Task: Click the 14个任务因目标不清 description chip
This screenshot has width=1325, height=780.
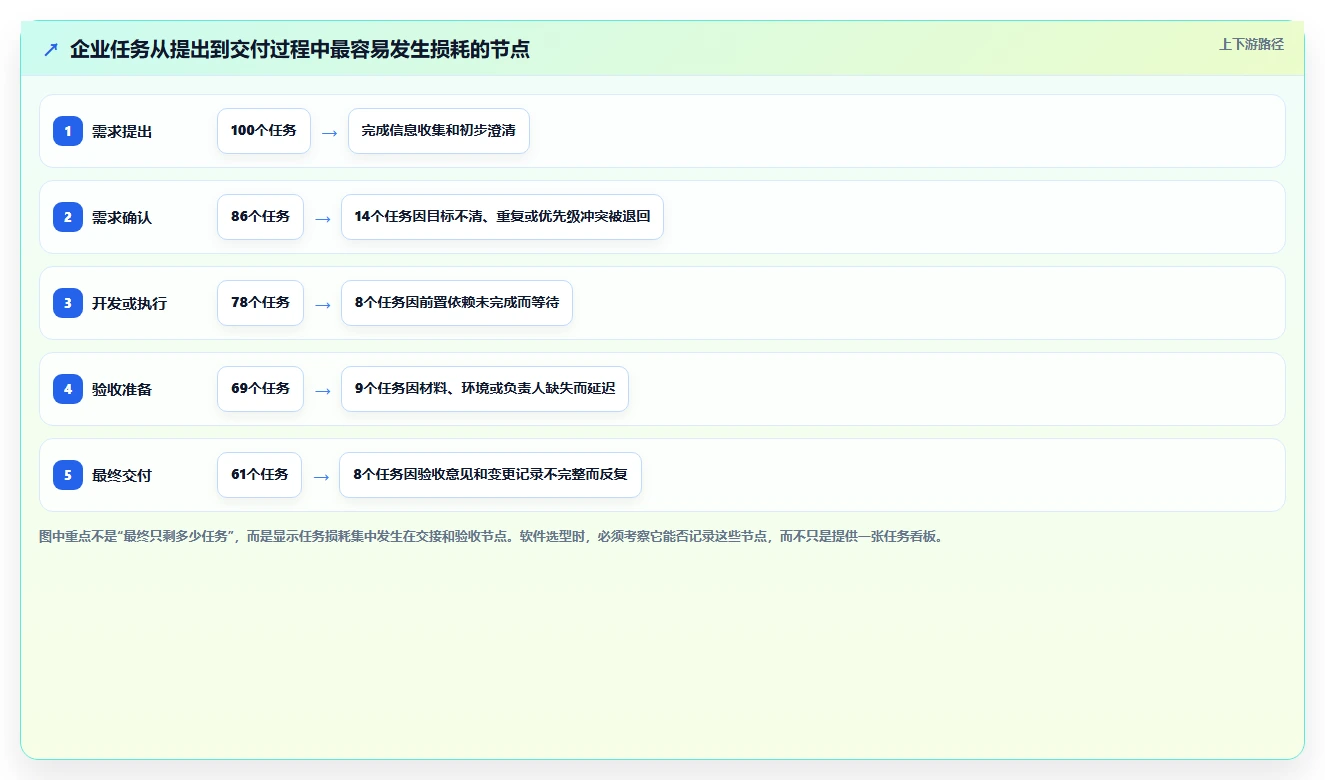Action: coord(502,217)
